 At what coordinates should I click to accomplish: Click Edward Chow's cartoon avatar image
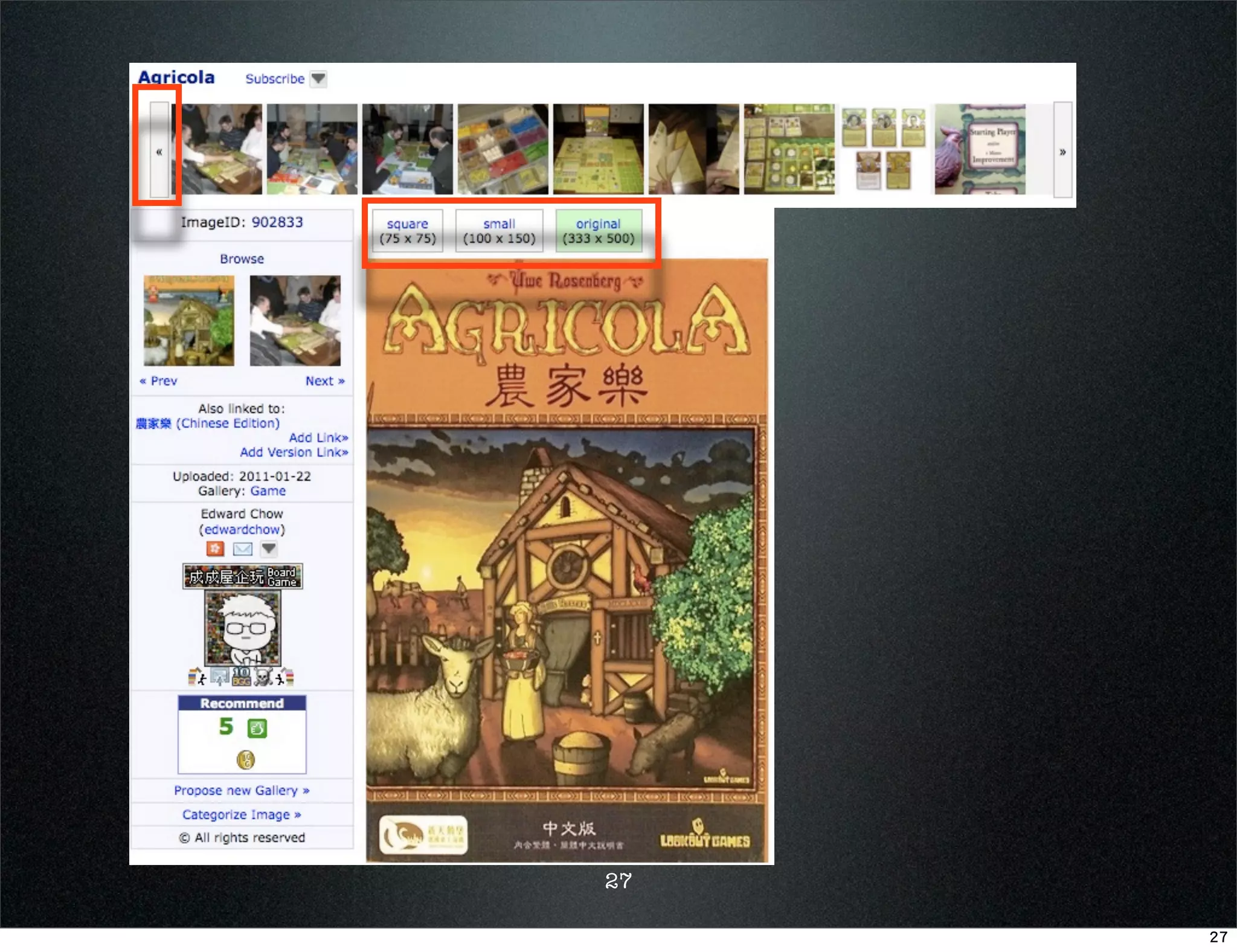242,628
